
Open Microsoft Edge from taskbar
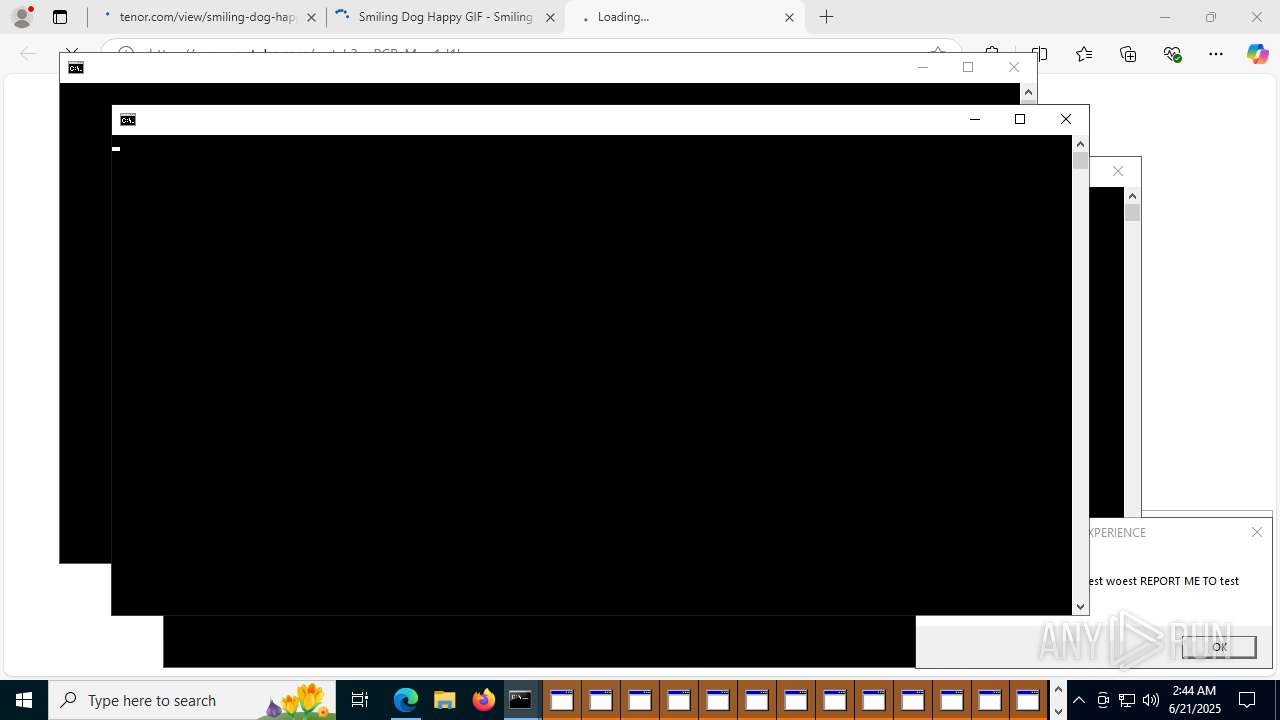(405, 700)
